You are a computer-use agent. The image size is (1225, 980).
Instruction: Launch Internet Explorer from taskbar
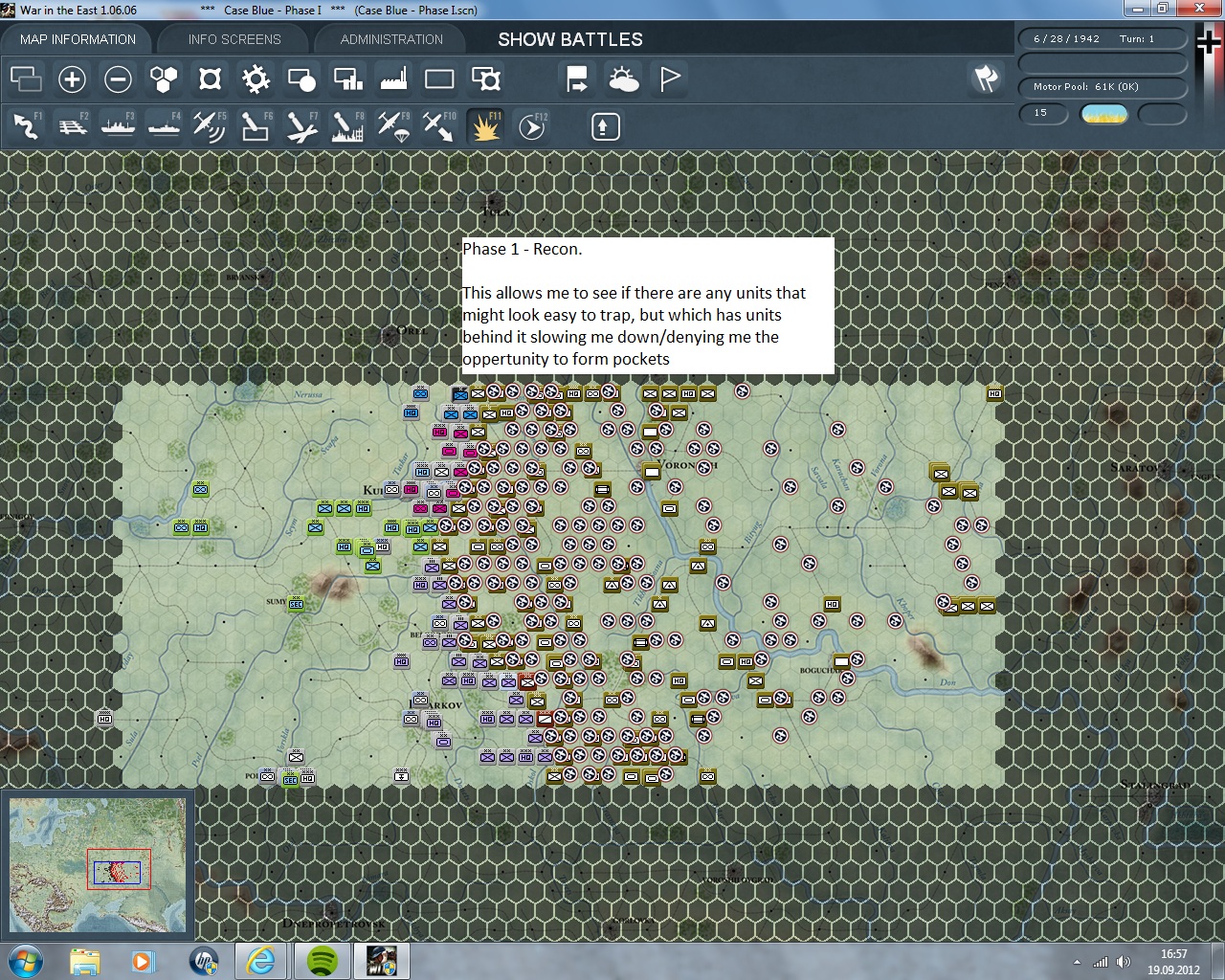pos(261,961)
